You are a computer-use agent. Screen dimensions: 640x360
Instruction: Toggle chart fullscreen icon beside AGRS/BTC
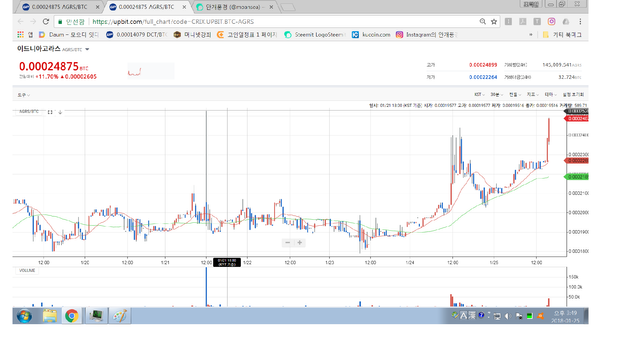tap(50, 112)
